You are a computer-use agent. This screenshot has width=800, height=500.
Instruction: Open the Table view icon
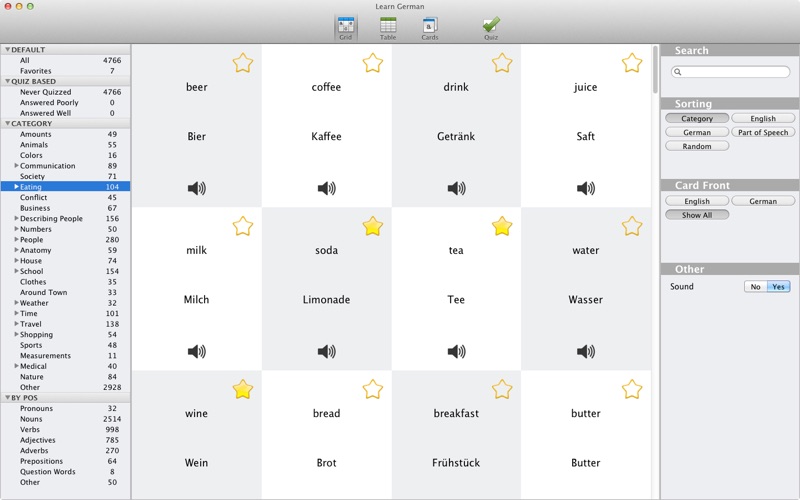388,28
